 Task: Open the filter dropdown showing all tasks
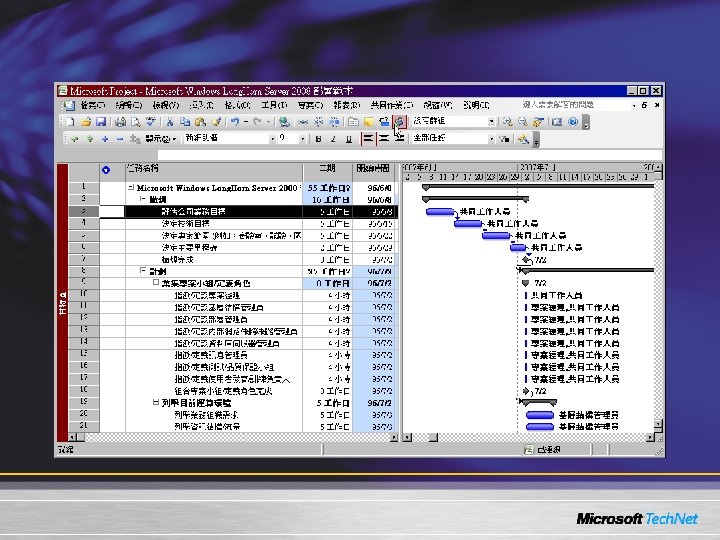pos(491,139)
